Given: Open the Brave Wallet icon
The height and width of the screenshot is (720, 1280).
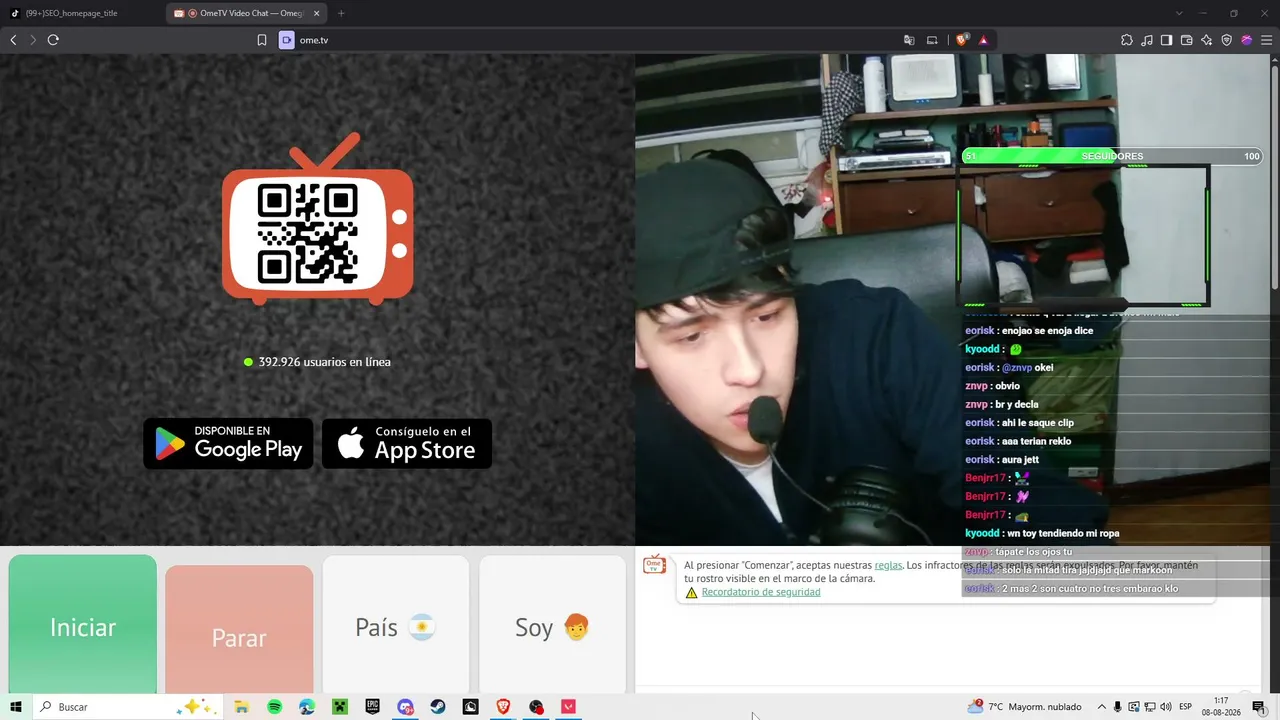Looking at the screenshot, I should 1187,40.
